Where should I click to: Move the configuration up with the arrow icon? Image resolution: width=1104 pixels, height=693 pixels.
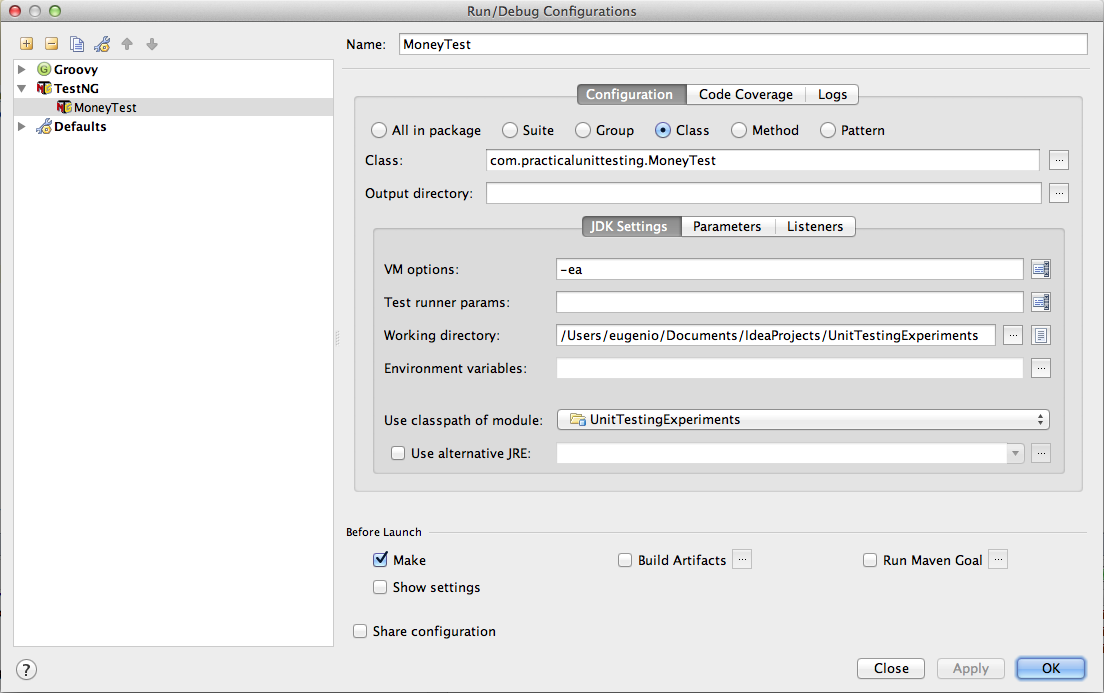(x=127, y=44)
